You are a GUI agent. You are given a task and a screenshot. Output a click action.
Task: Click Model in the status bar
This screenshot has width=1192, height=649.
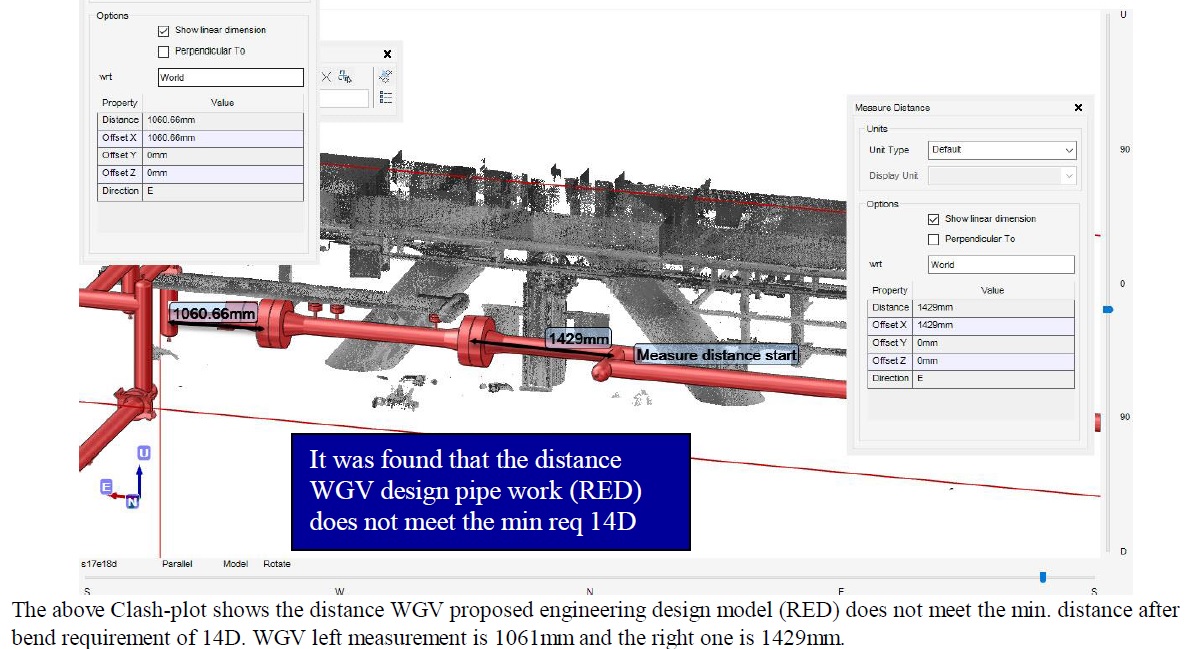tap(235, 564)
